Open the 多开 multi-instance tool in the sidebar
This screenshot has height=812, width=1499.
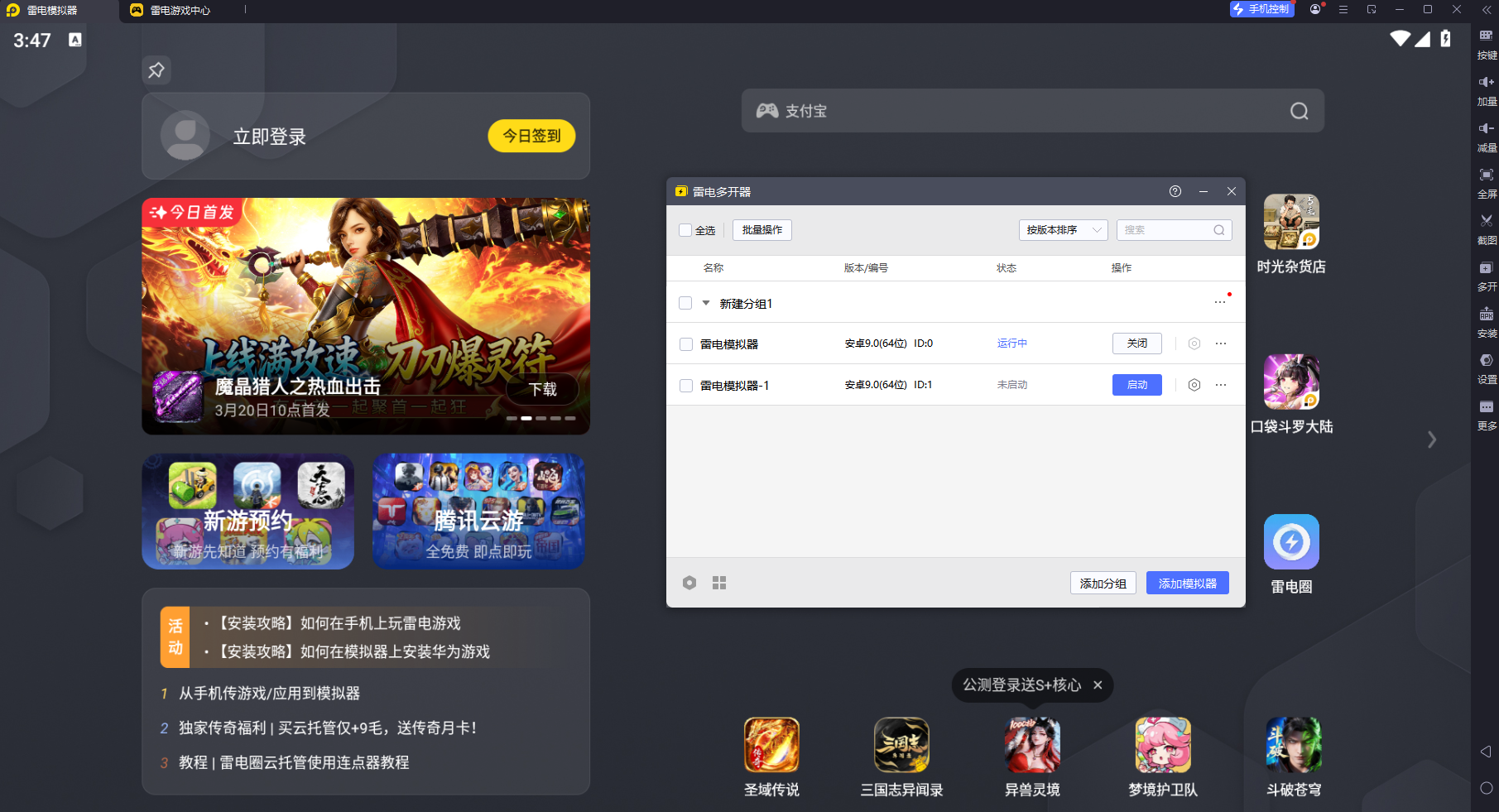point(1487,268)
